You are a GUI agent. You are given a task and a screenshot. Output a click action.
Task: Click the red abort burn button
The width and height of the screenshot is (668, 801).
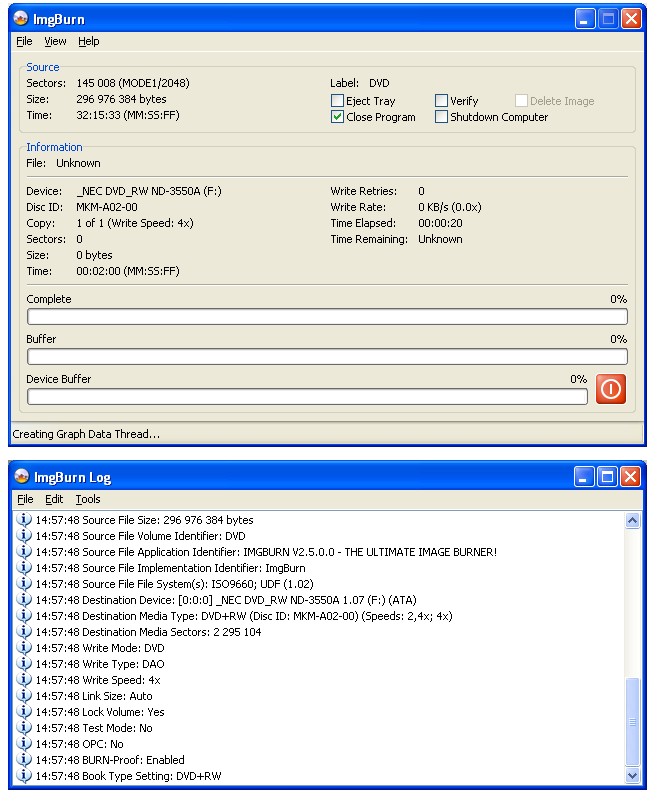coord(610,389)
